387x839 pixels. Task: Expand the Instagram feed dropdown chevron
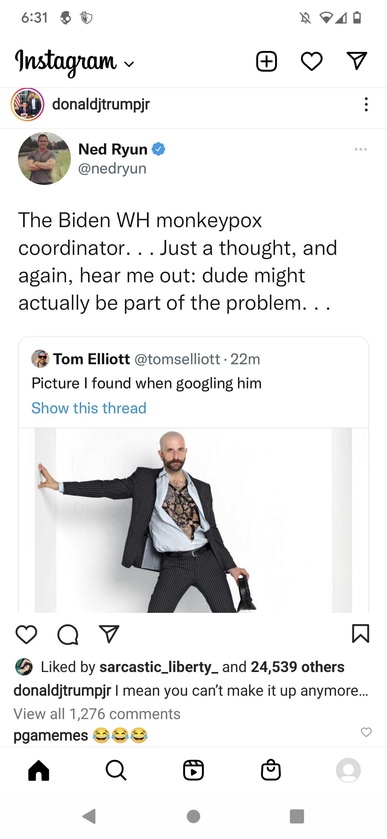[x=128, y=65]
